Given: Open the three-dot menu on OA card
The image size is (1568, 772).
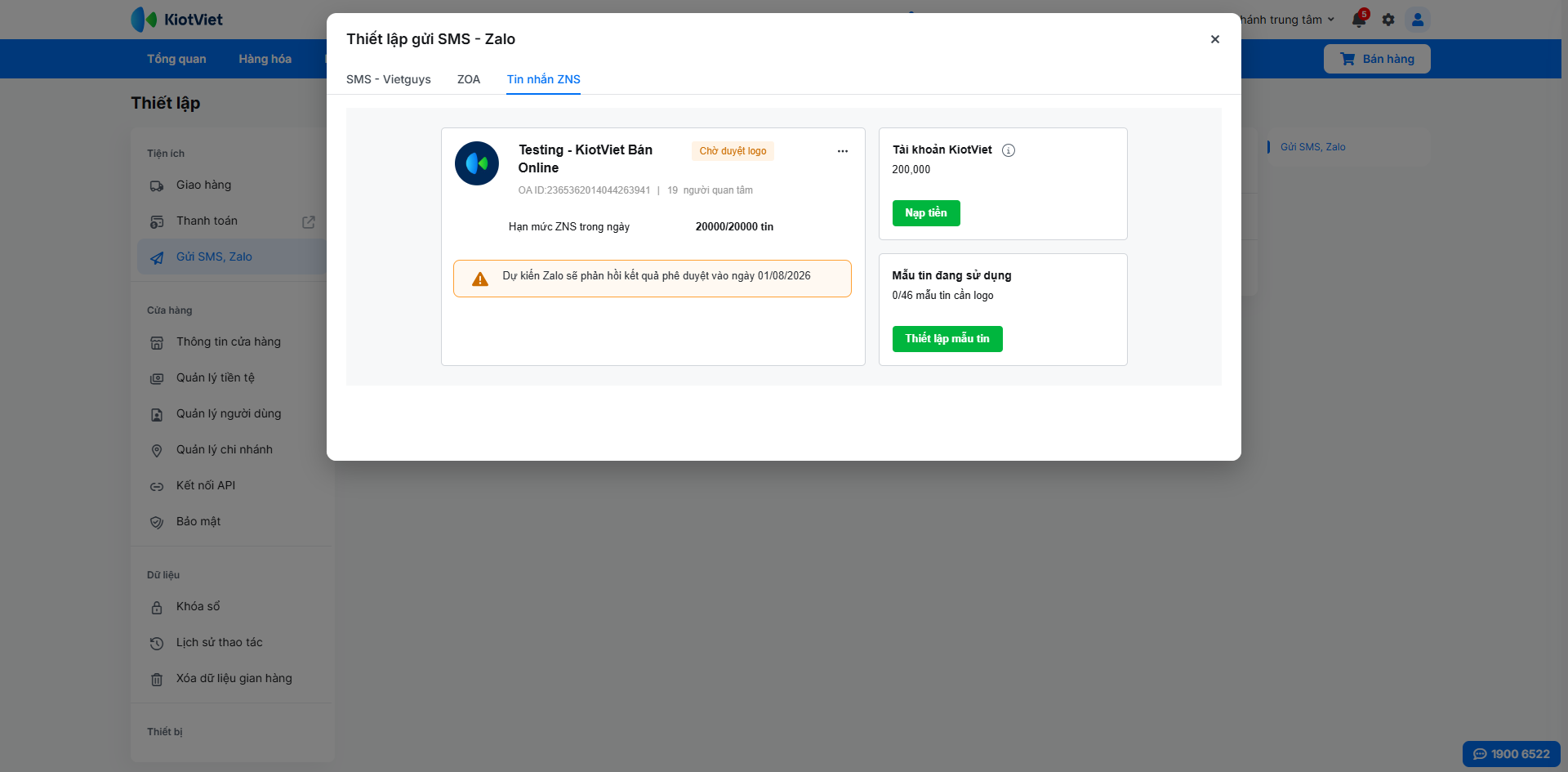Looking at the screenshot, I should [843, 151].
